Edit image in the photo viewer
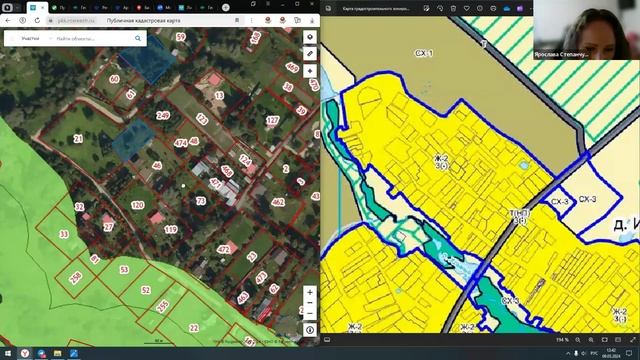640x360 pixels. pyautogui.click(x=426, y=8)
